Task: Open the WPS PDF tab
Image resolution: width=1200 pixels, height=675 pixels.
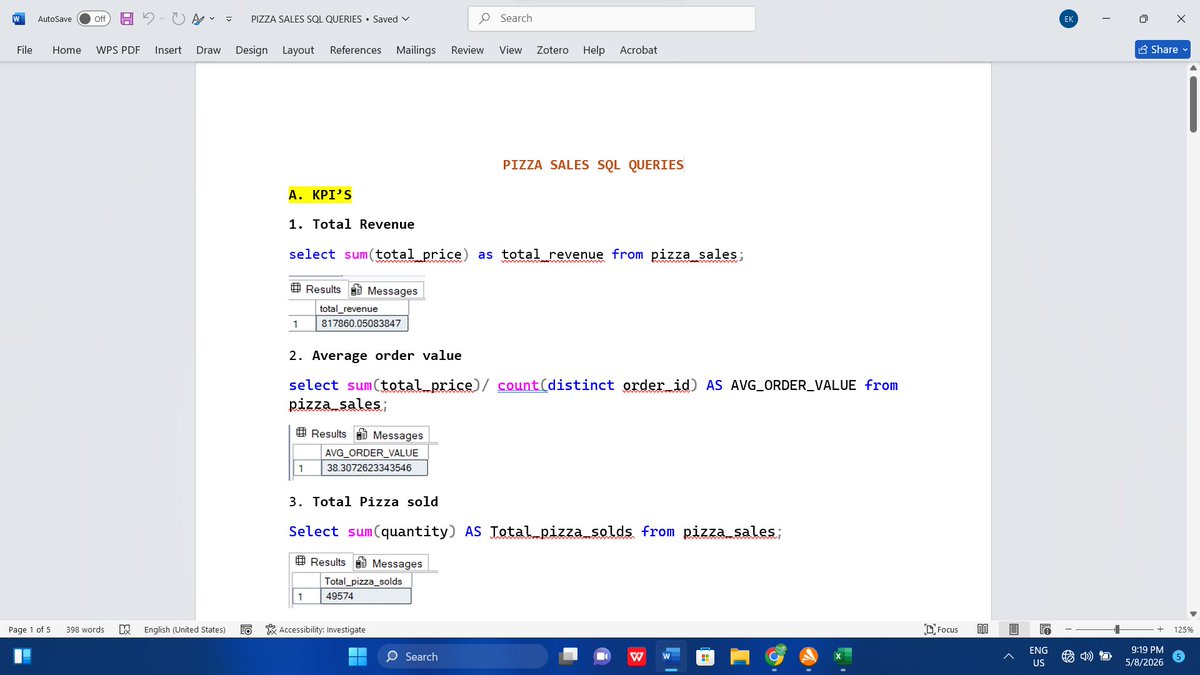Action: coord(118,50)
